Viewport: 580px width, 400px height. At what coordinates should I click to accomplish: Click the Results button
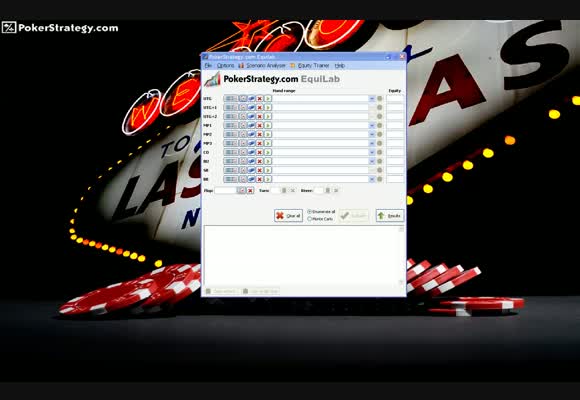390,216
